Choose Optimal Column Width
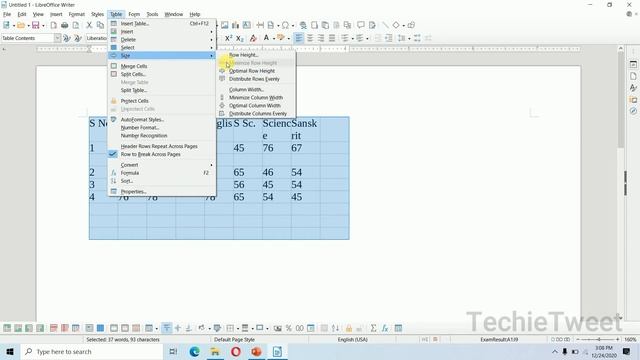Viewport: 640px width, 360px height. pyautogui.click(x=256, y=105)
